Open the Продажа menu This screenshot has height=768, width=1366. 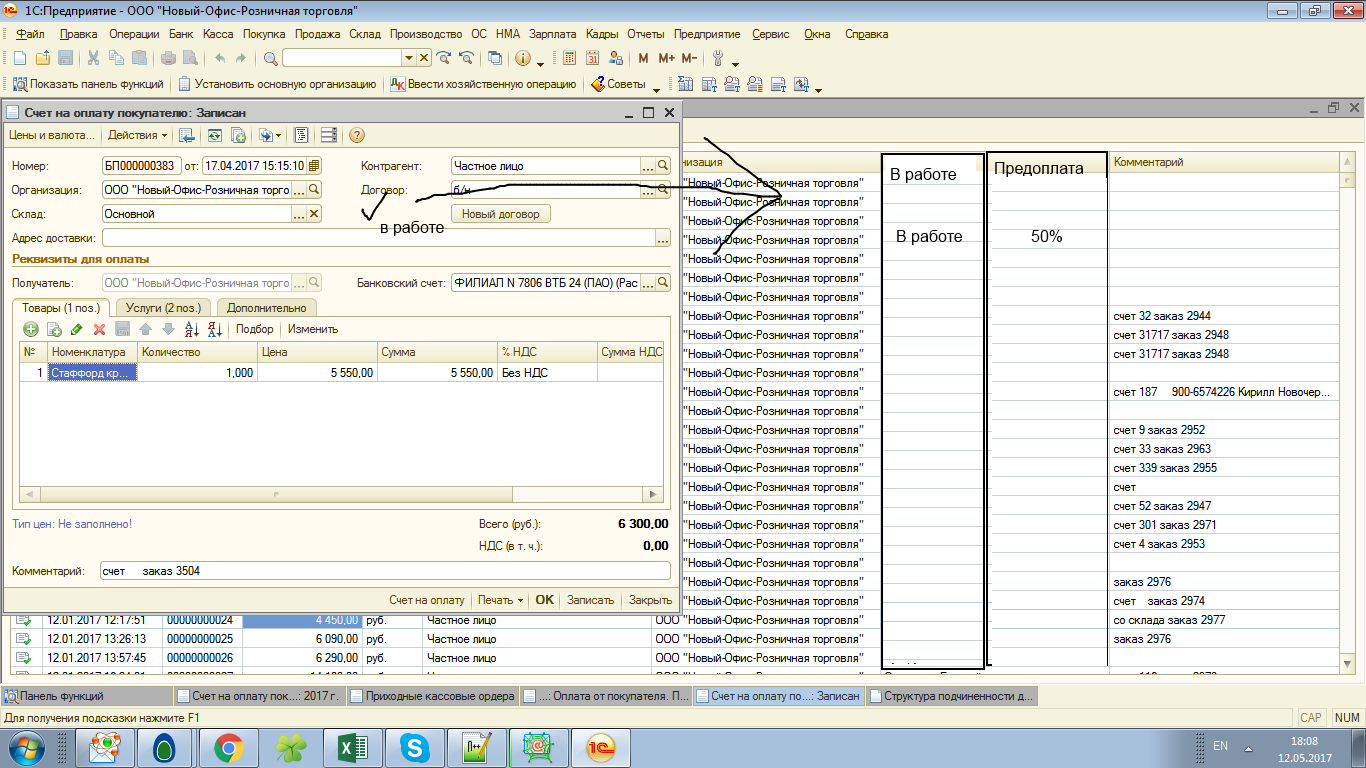(318, 34)
